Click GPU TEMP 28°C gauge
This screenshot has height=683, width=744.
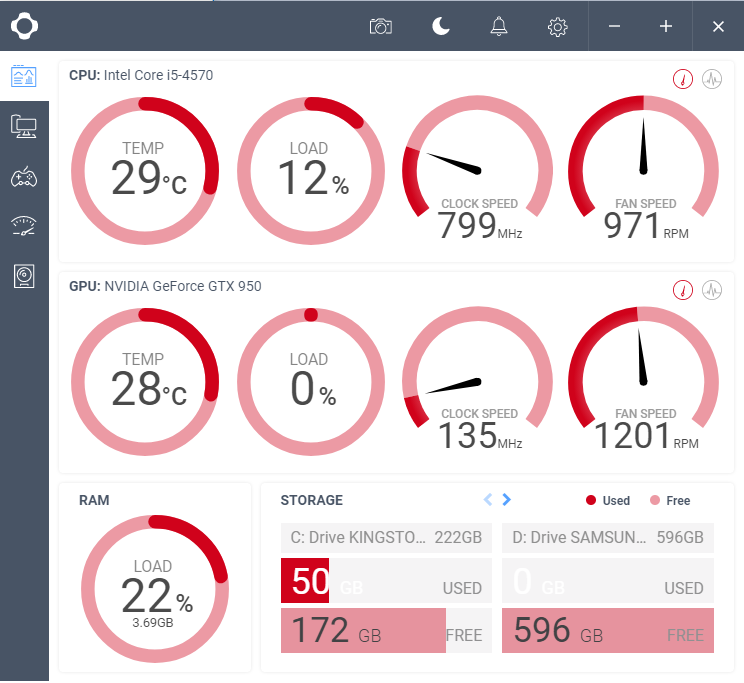click(145, 382)
